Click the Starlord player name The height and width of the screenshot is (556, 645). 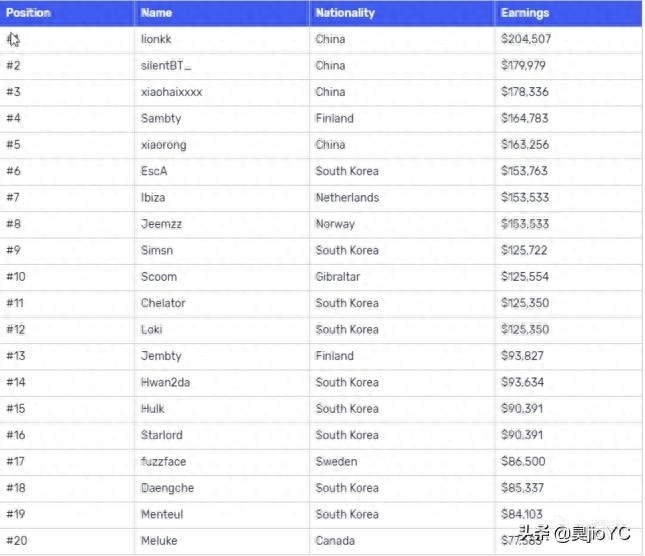(161, 435)
